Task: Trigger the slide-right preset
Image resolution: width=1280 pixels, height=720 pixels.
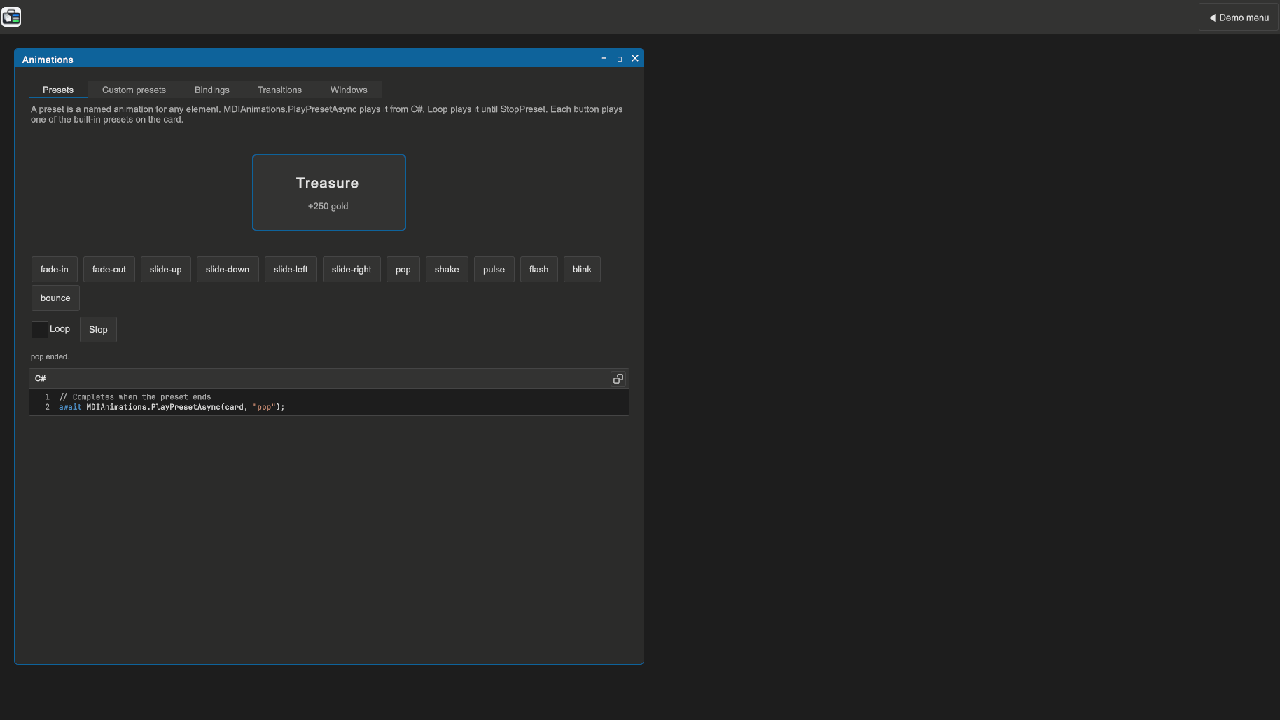Action: [x=352, y=269]
